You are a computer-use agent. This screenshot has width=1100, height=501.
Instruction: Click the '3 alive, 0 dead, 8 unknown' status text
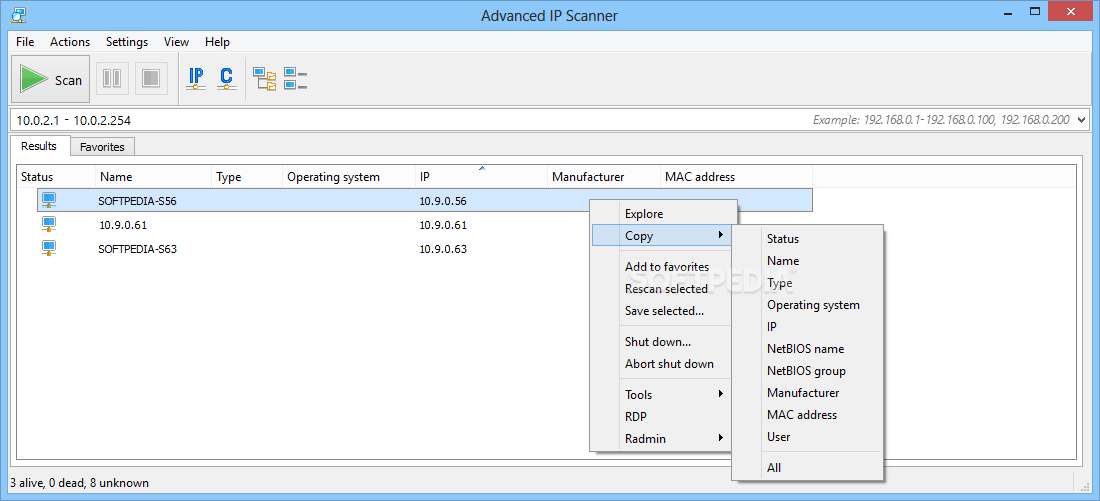(x=79, y=483)
